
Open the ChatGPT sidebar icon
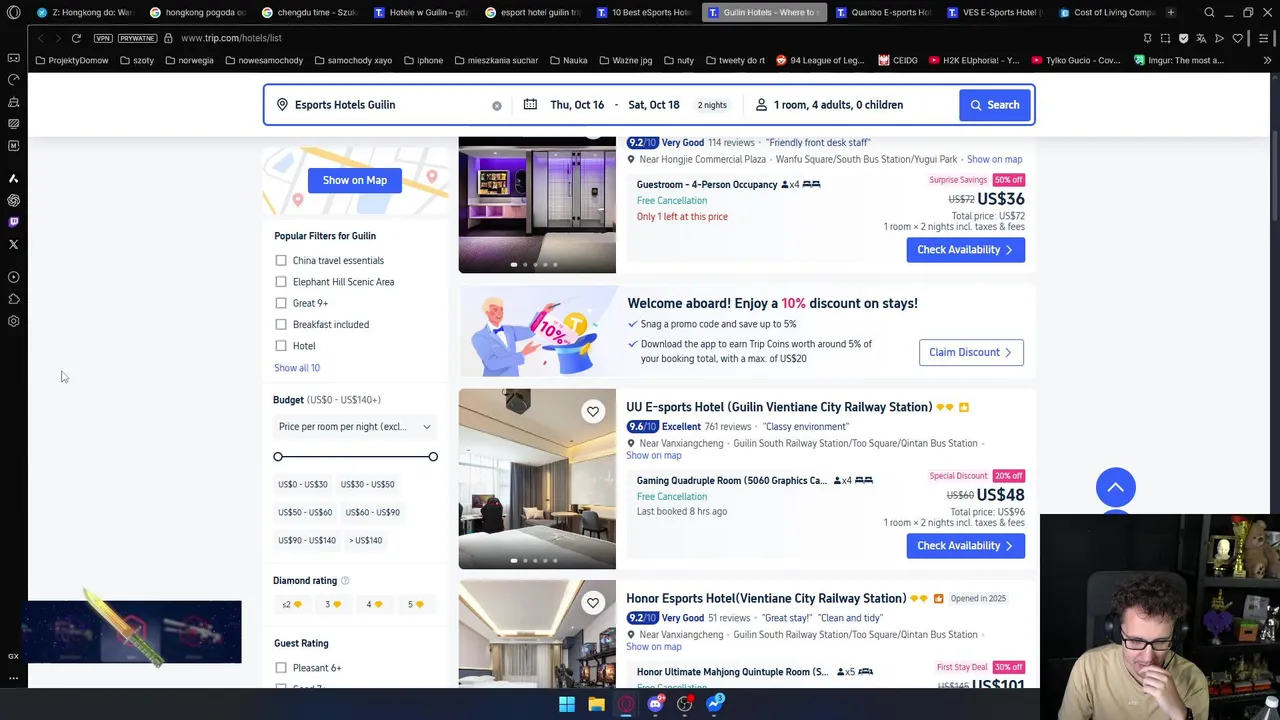pyautogui.click(x=13, y=200)
